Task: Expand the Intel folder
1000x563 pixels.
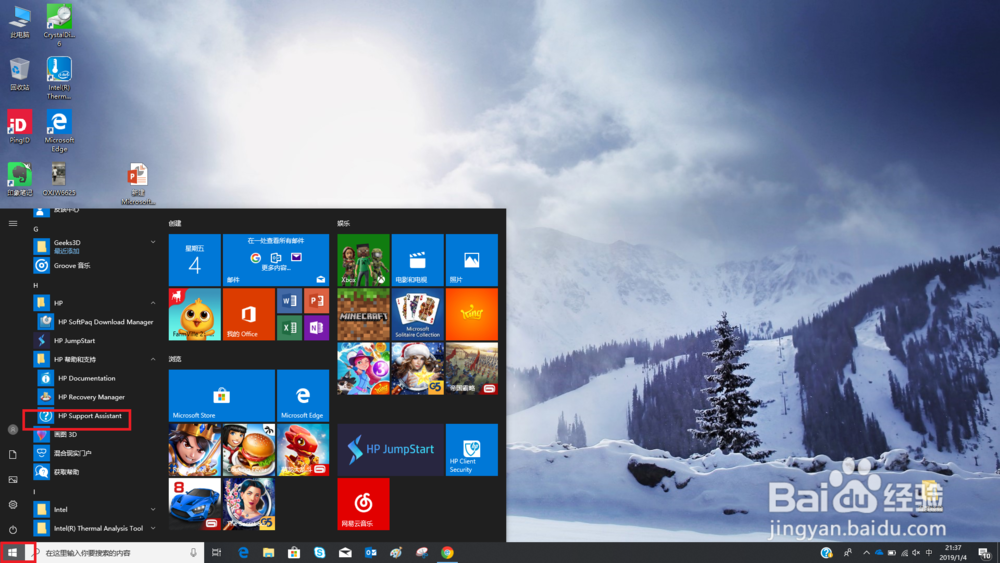Action: (153, 509)
